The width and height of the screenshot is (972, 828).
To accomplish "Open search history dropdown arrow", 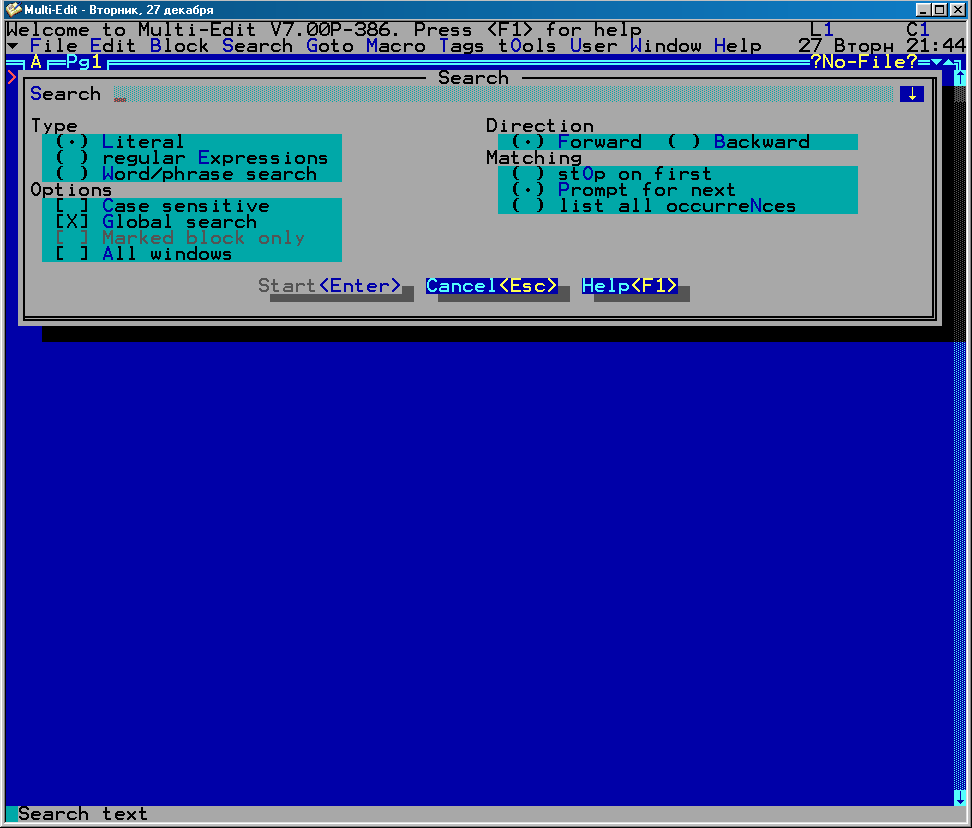I will 912,94.
